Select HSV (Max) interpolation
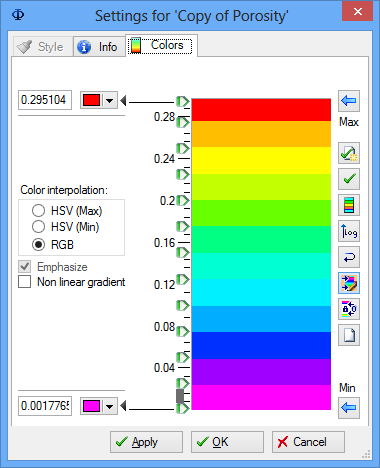380x468 pixels. coord(38,211)
